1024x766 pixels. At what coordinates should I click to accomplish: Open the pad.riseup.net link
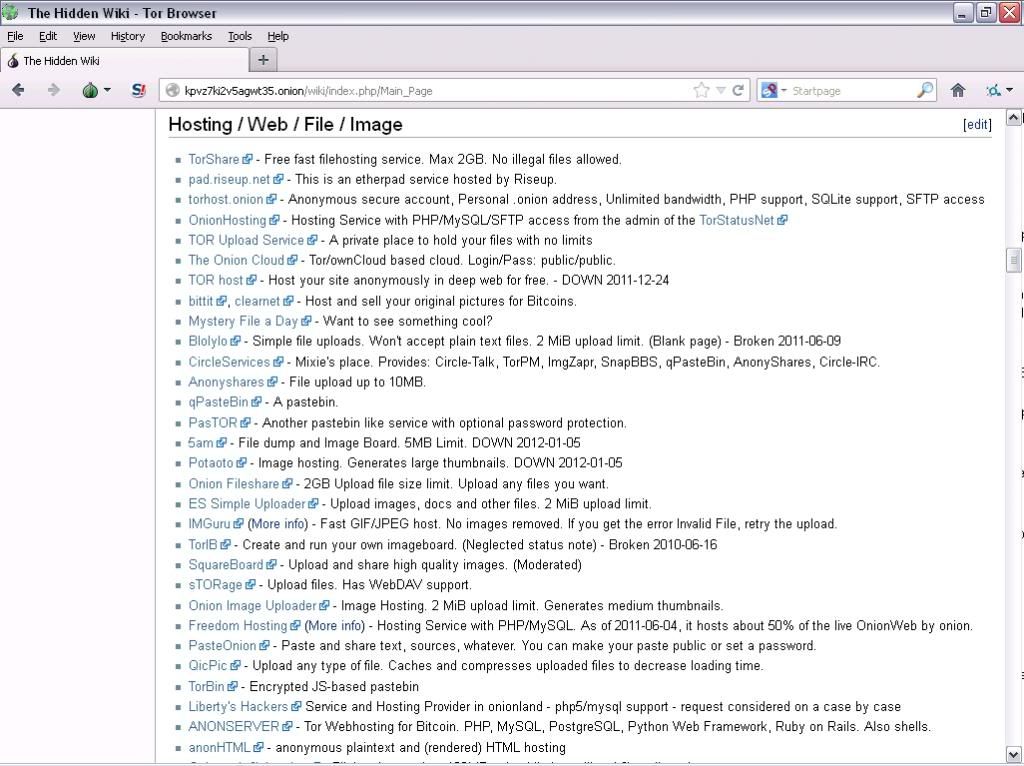(x=229, y=180)
